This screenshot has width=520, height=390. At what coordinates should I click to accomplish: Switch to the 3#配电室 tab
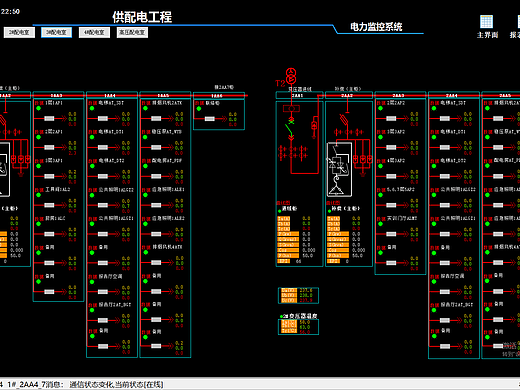[x=56, y=32]
